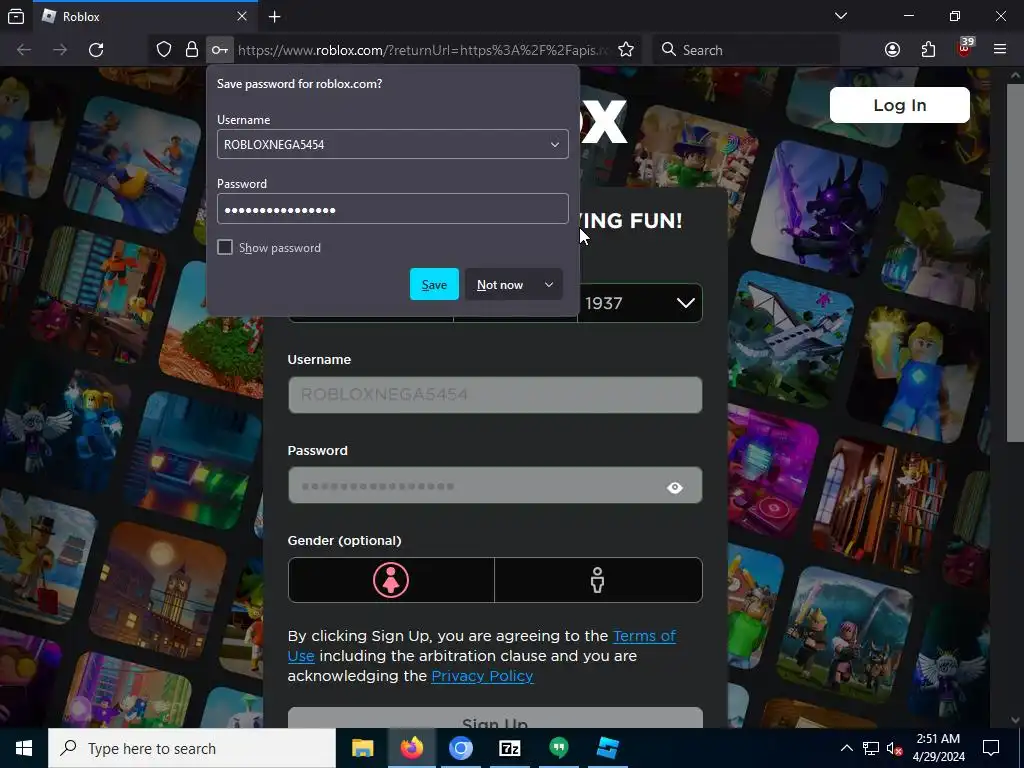Viewport: 1024px width, 768px height.
Task: Click the password key icon in address bar
Action: pyautogui.click(x=219, y=50)
